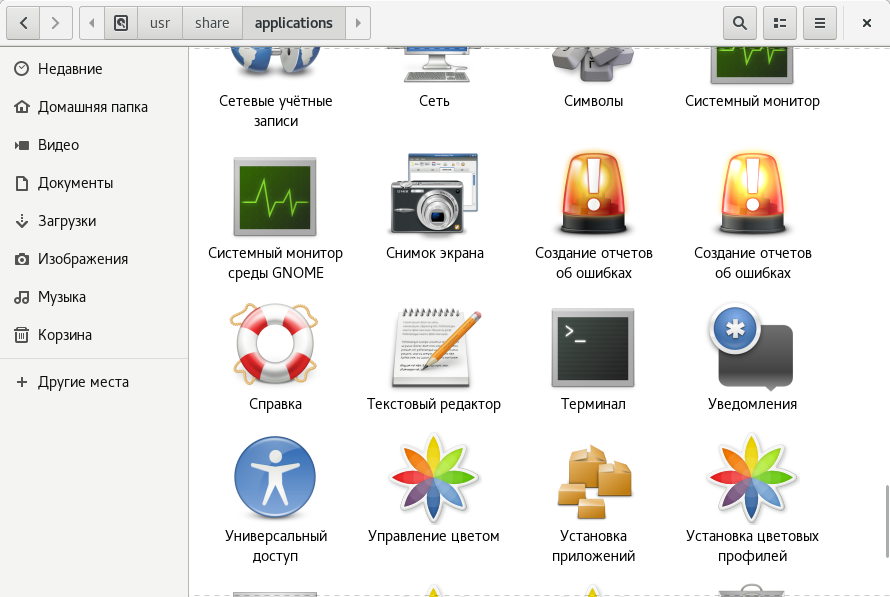The height and width of the screenshot is (597, 890).
Task: Select the right Создание отчетов об ошибках icon
Action: 753,194
